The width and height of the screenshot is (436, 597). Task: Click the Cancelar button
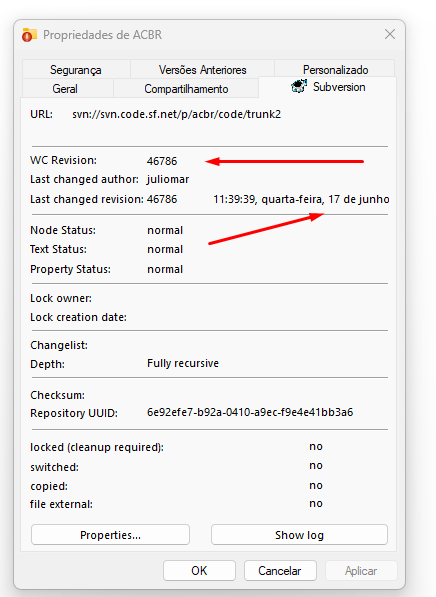click(280, 570)
